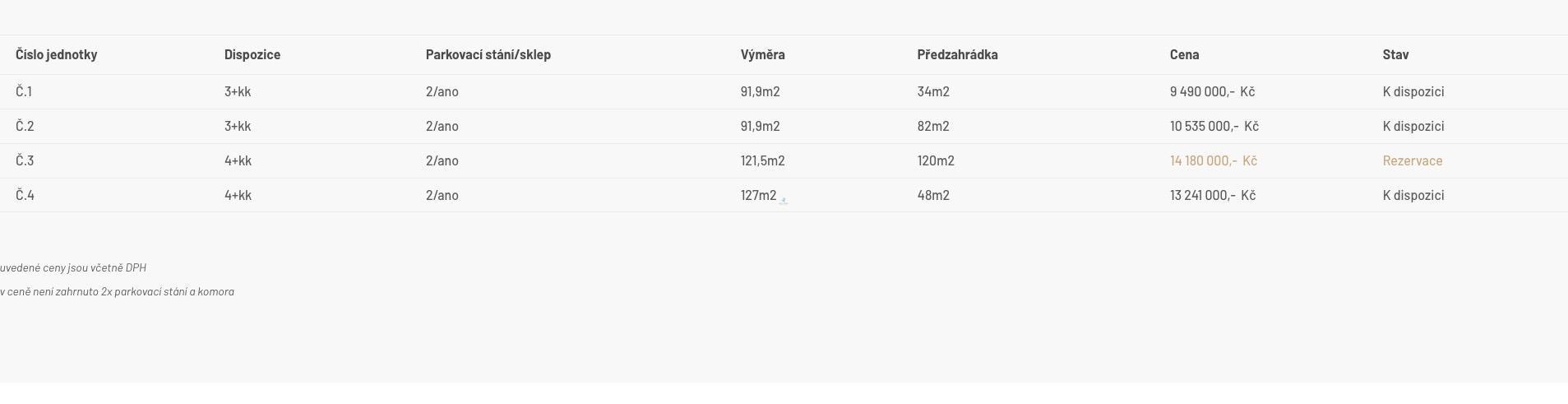
Task: Click the price 10 535 000,- Kč
Action: click(x=1214, y=126)
